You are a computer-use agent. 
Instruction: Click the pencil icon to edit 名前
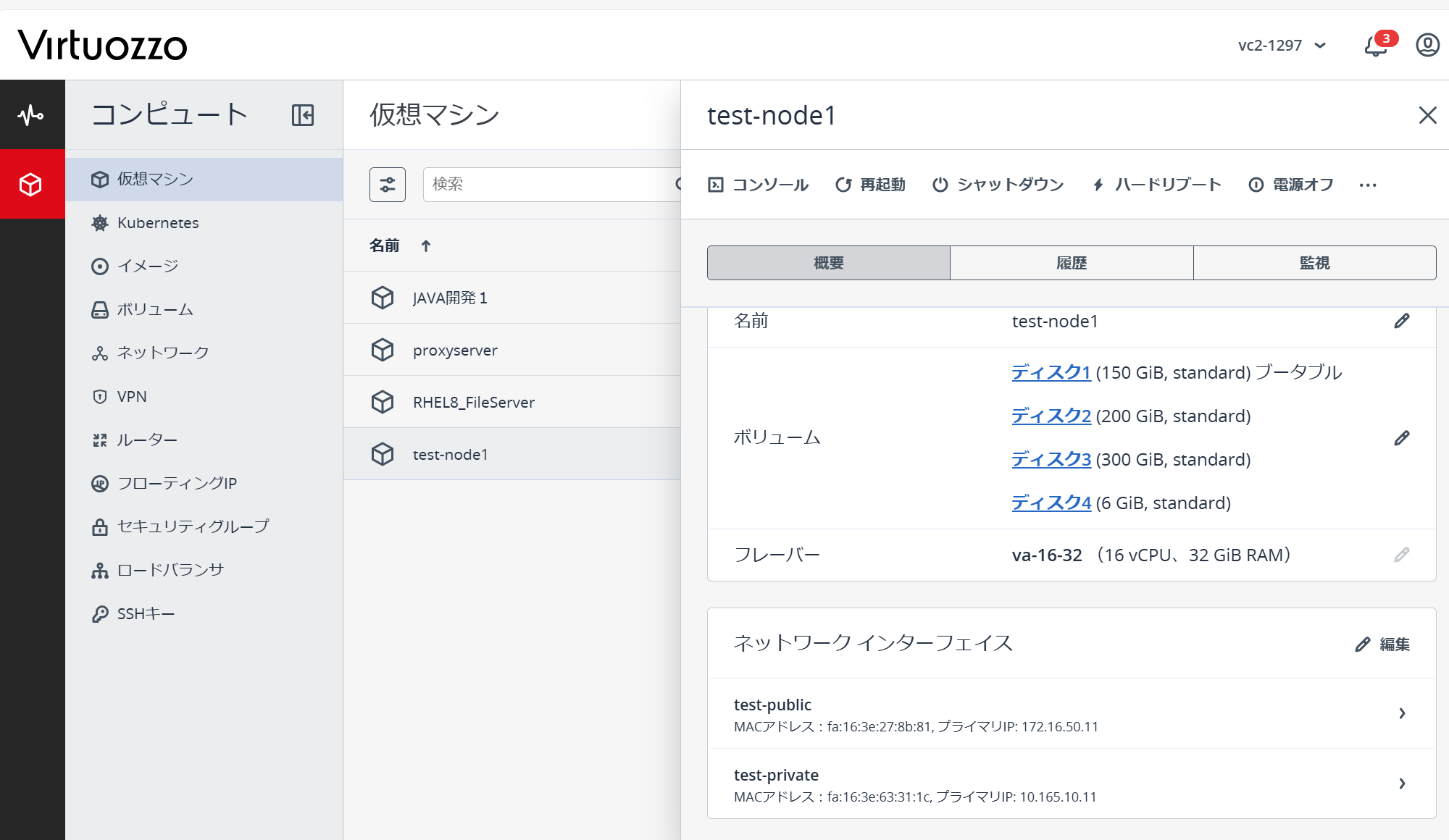coord(1401,321)
